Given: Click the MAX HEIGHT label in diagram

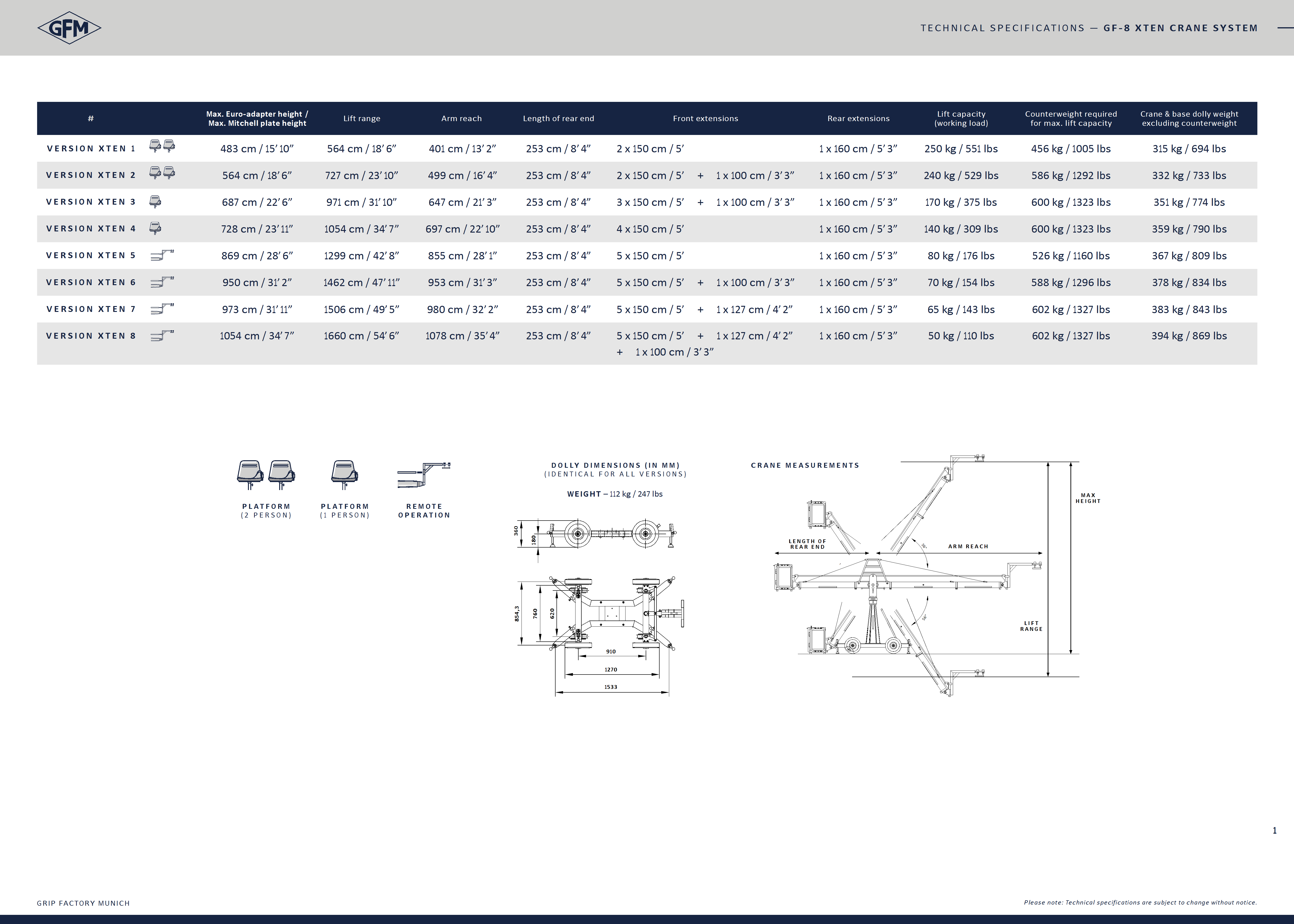Looking at the screenshot, I should [x=1087, y=498].
